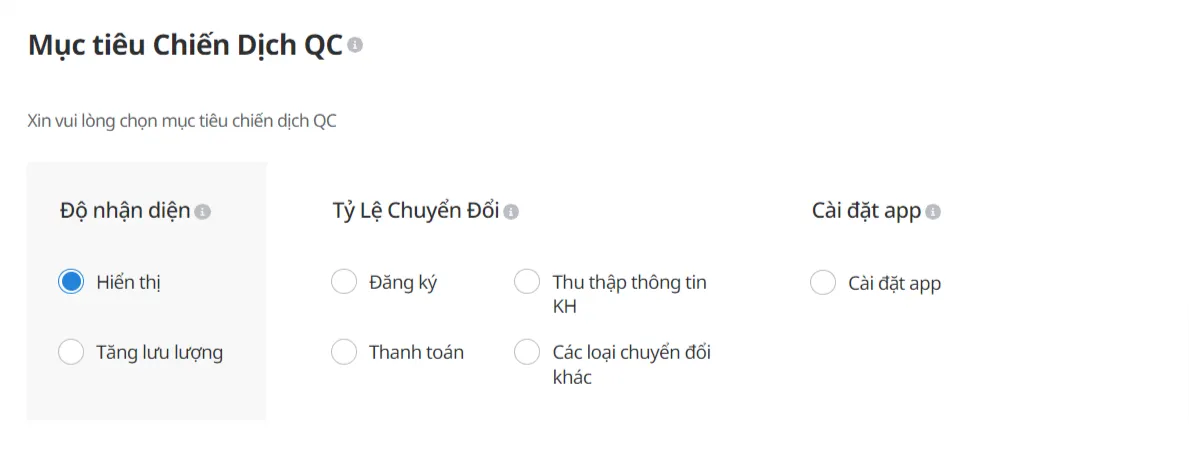Click the Đăng ký option label text
The height and width of the screenshot is (449, 1189).
click(x=403, y=282)
